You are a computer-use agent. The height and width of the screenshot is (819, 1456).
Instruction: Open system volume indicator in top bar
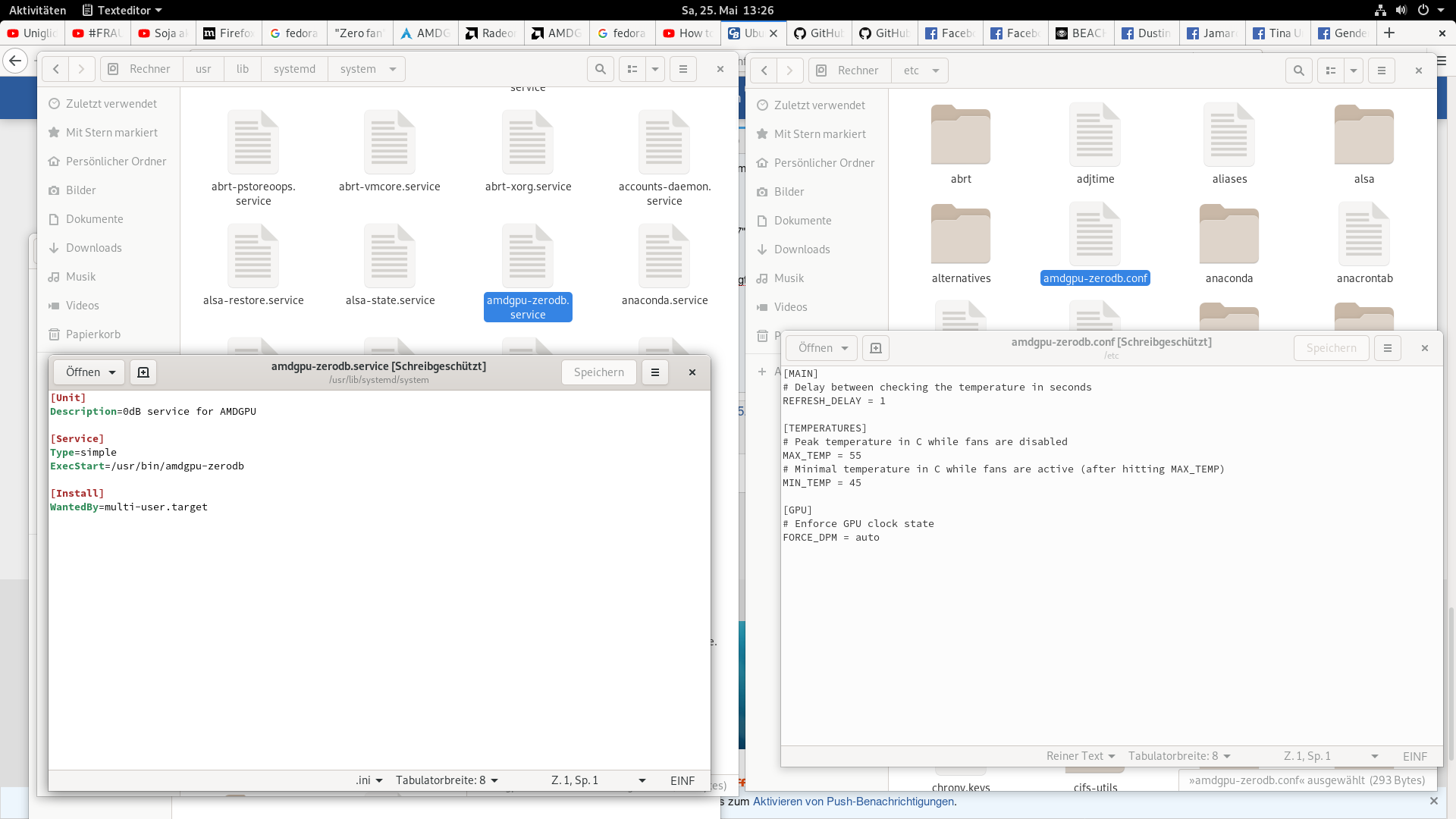(1401, 10)
